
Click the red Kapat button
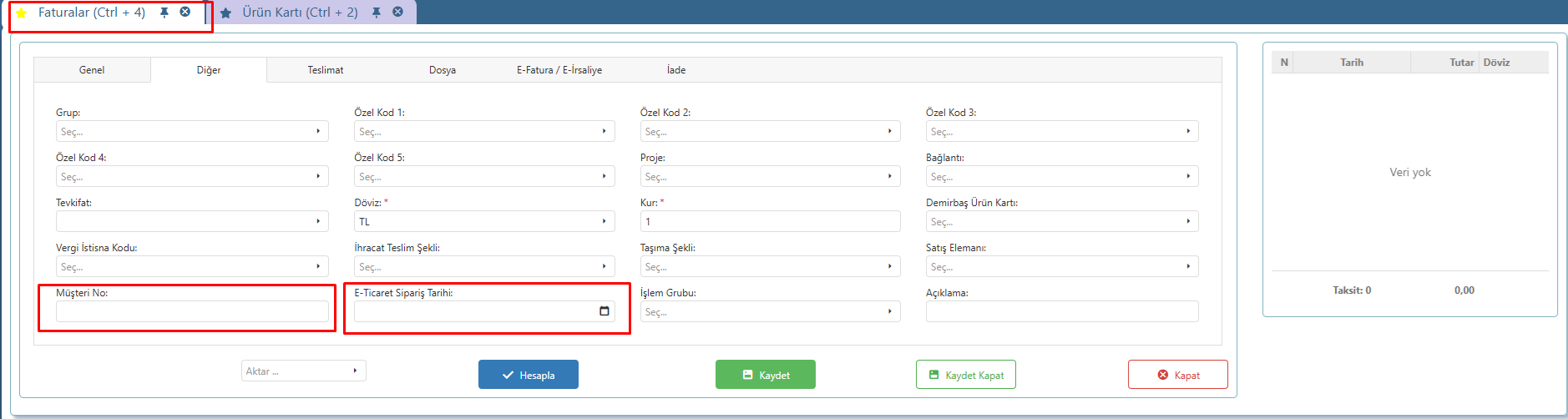tap(1178, 375)
